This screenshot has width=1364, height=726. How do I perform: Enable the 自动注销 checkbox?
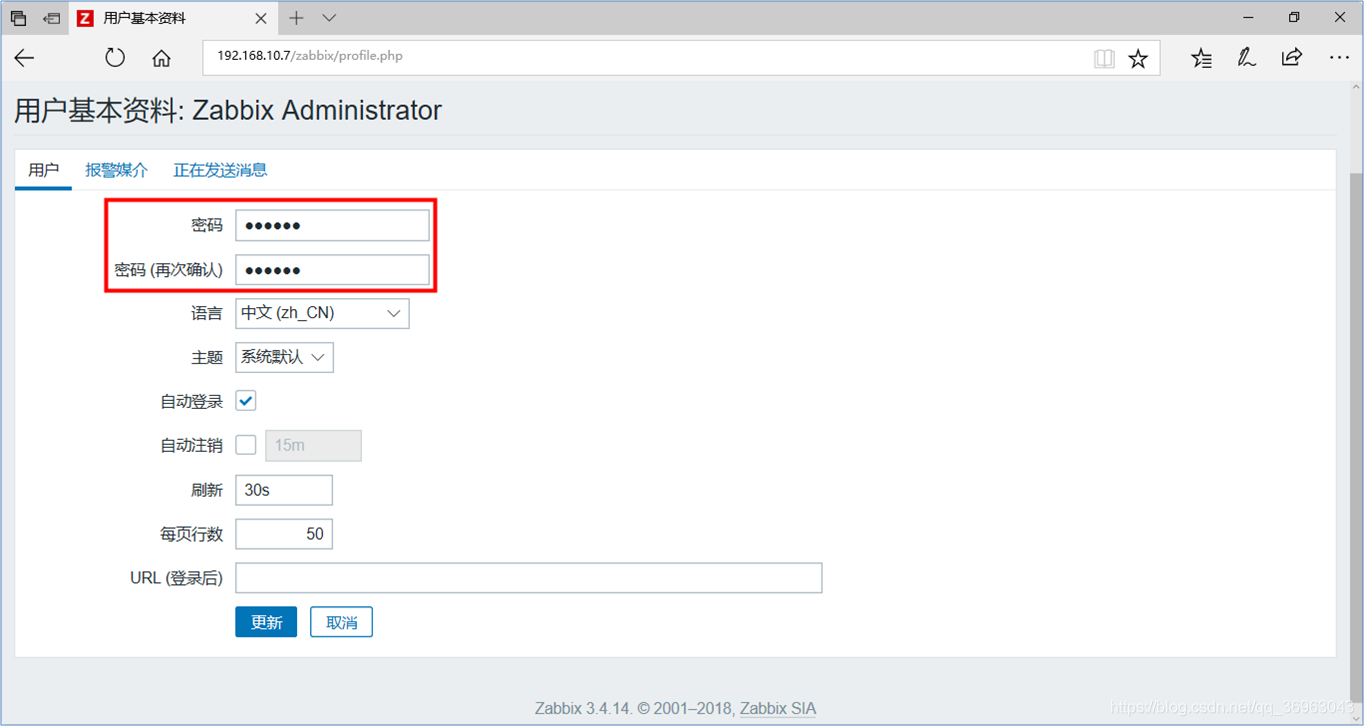[x=246, y=445]
